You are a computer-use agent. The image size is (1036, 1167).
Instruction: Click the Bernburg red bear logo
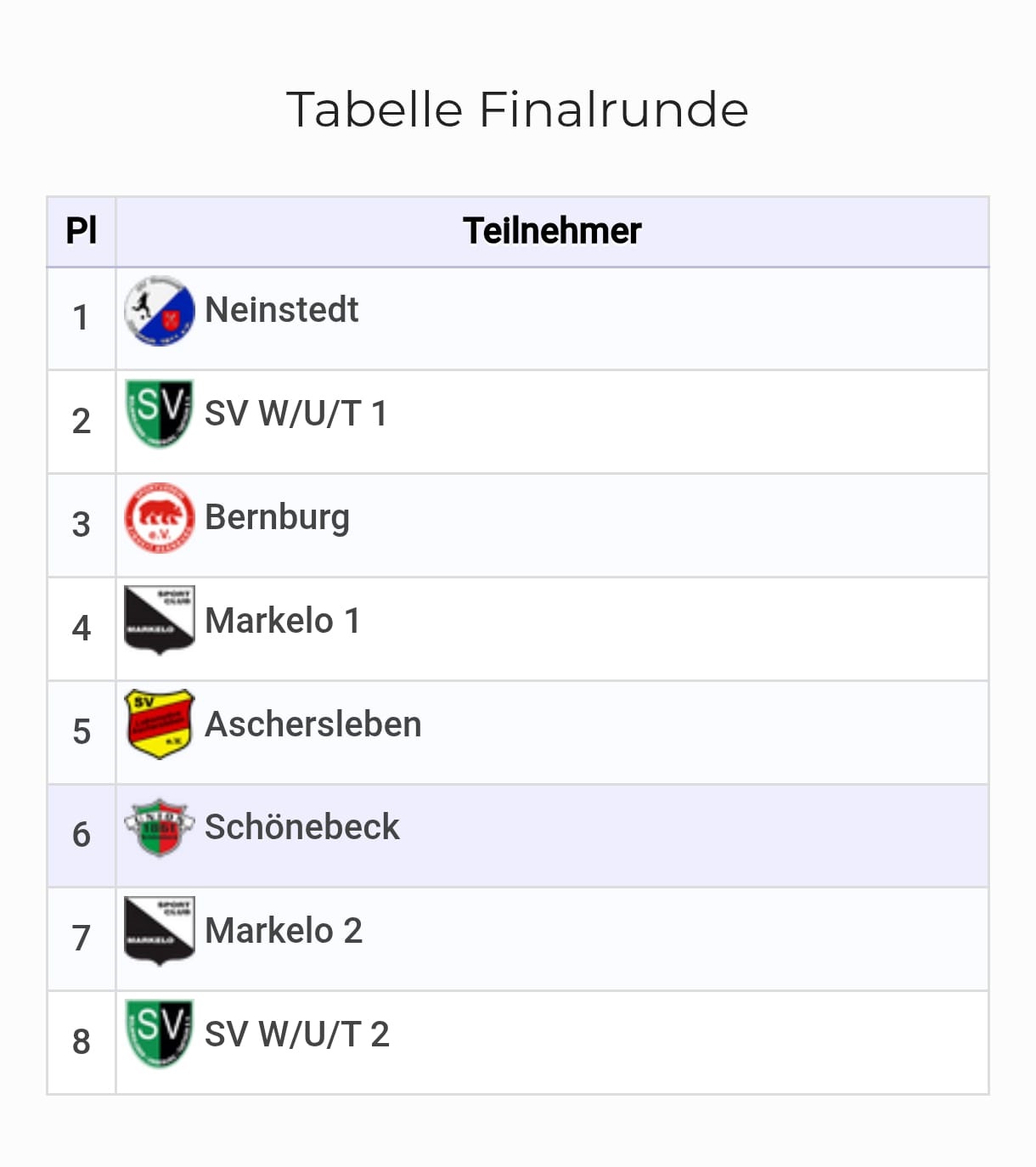(x=159, y=517)
